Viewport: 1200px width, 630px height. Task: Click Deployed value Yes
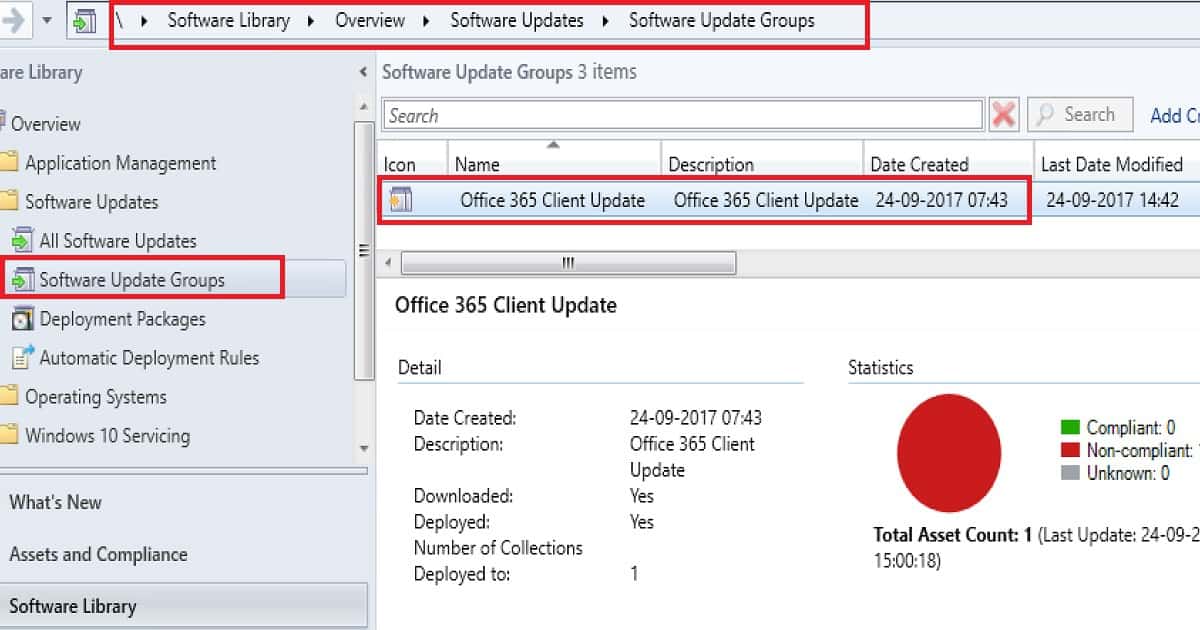coord(642,522)
